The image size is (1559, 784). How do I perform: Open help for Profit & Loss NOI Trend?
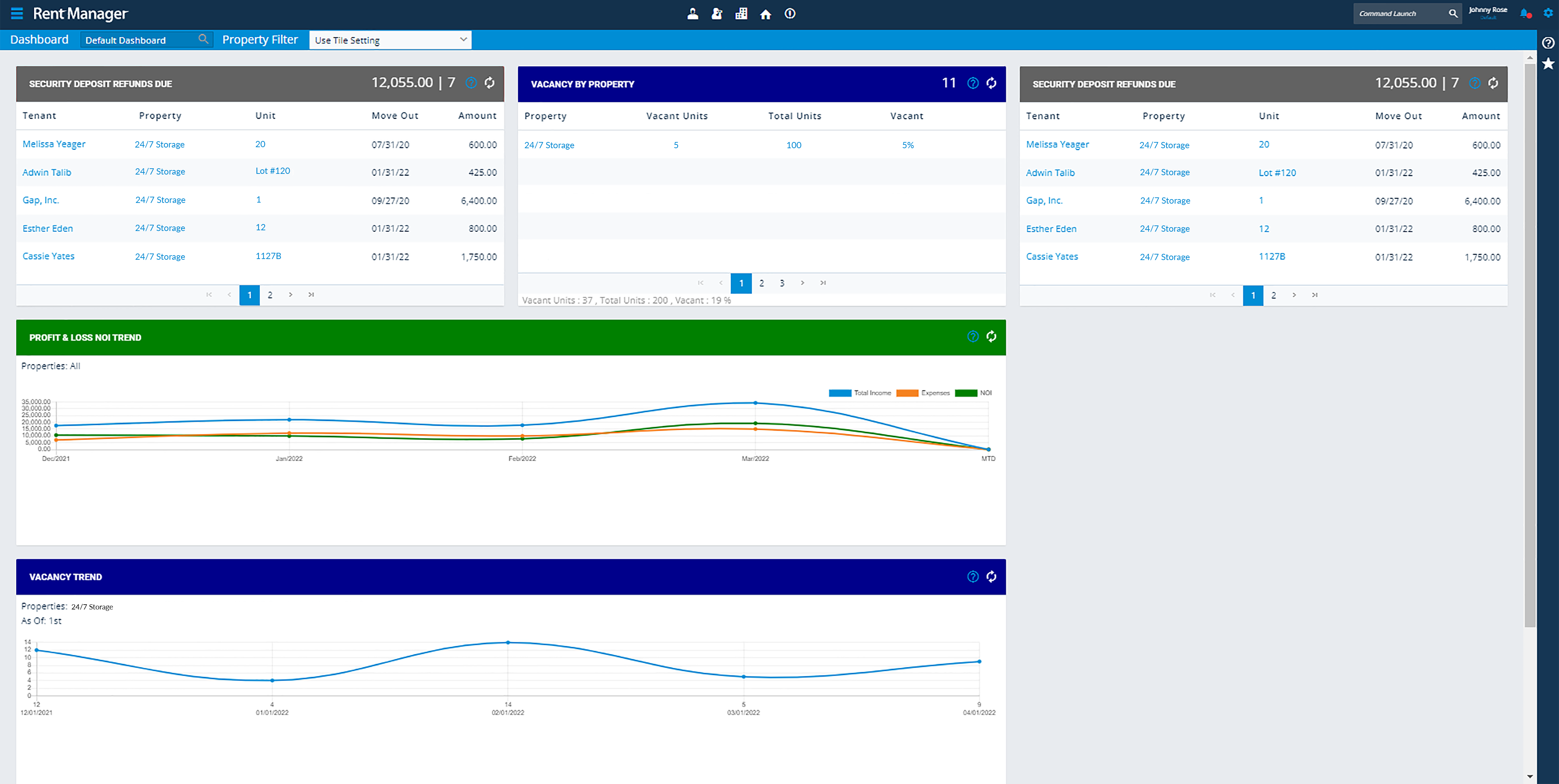pos(972,336)
